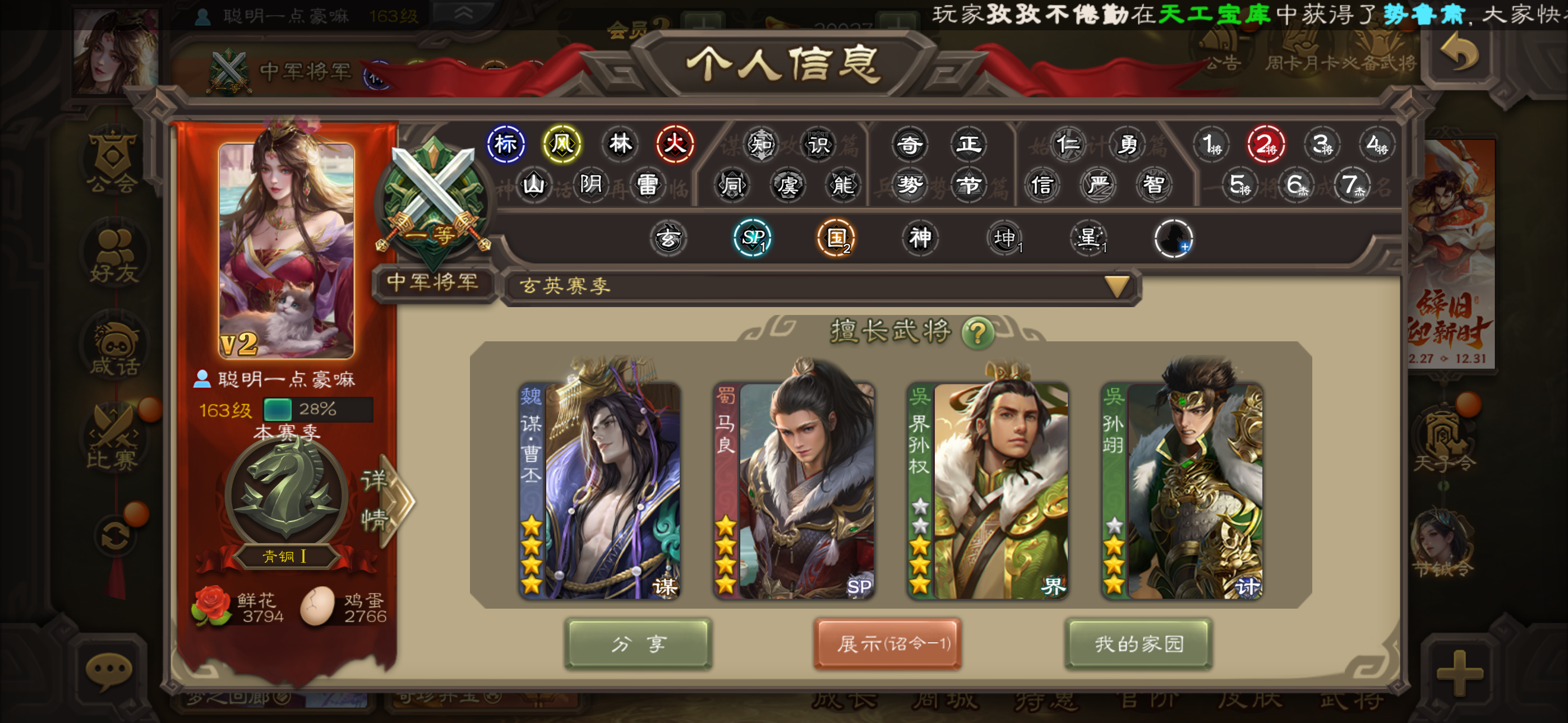Toggle the yellow 风 badge circle
The width and height of the screenshot is (1568, 723).
(562, 145)
